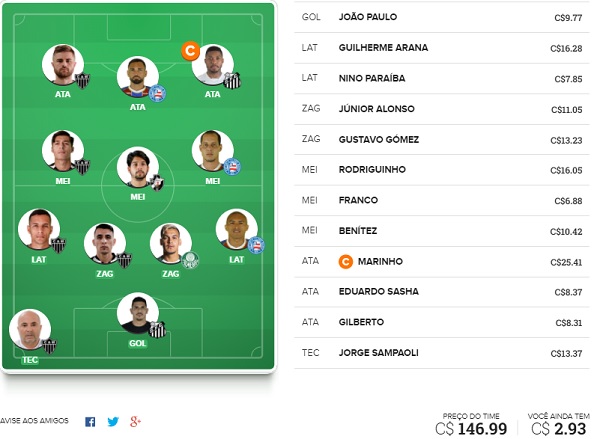Open the Guilherme Arana row in the list

(x=442, y=48)
